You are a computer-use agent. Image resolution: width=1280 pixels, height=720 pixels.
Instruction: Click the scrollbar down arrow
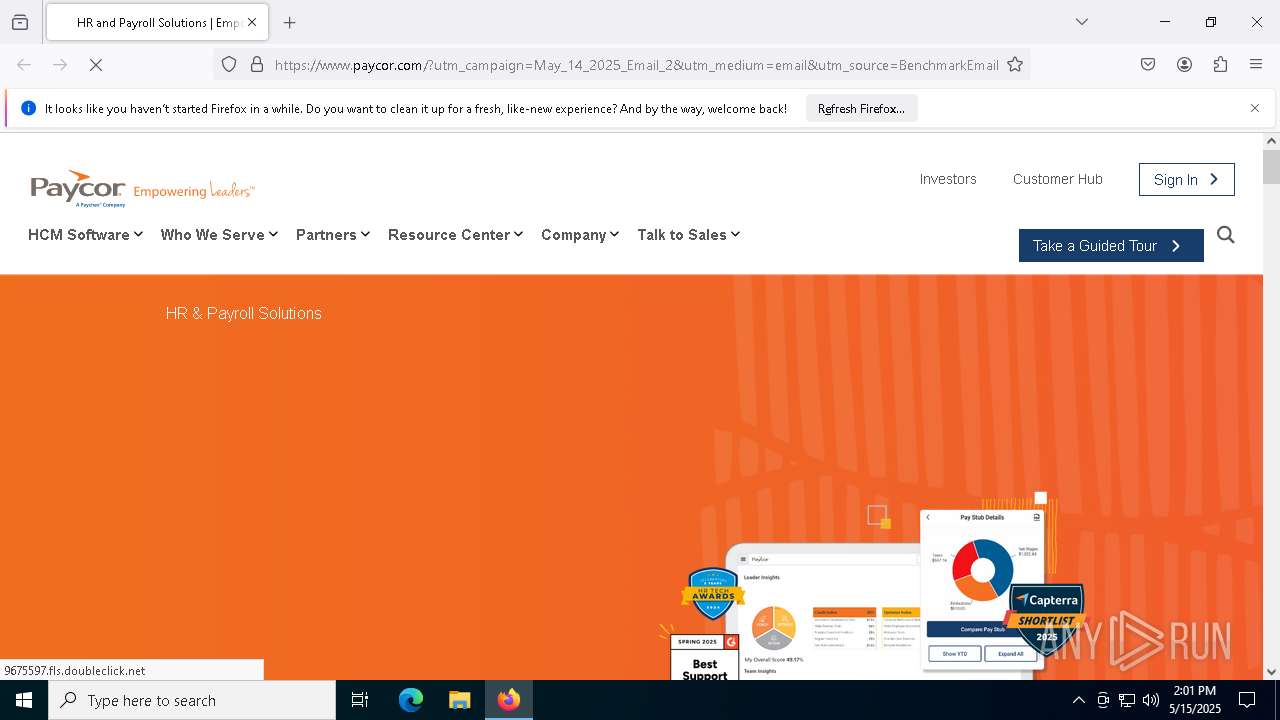click(x=1271, y=672)
